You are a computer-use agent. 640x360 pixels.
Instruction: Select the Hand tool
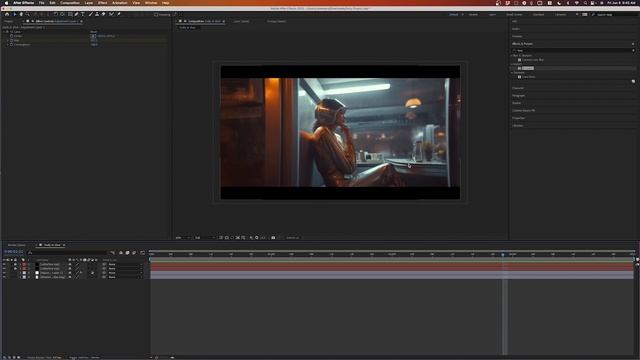pyautogui.click(x=21, y=14)
